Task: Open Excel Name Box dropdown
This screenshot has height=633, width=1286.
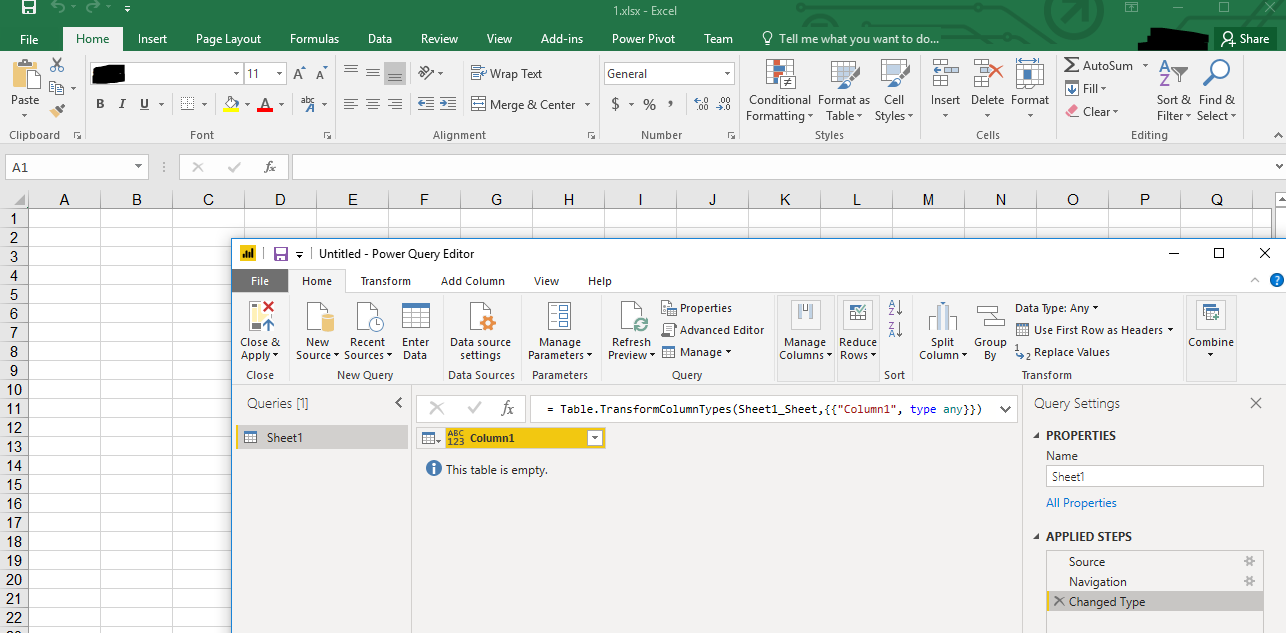Action: click(138, 167)
